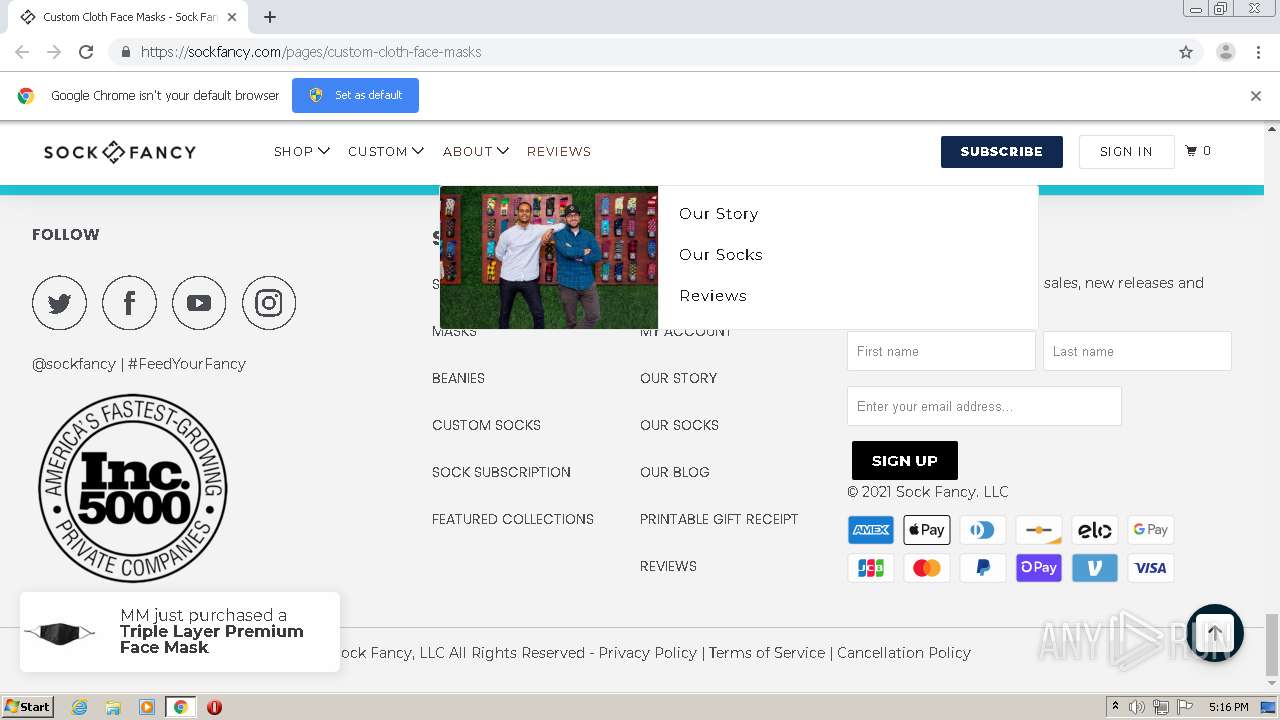Screen dimensions: 1280x720
Task: Open the Windows Start menu
Action: (x=28, y=706)
